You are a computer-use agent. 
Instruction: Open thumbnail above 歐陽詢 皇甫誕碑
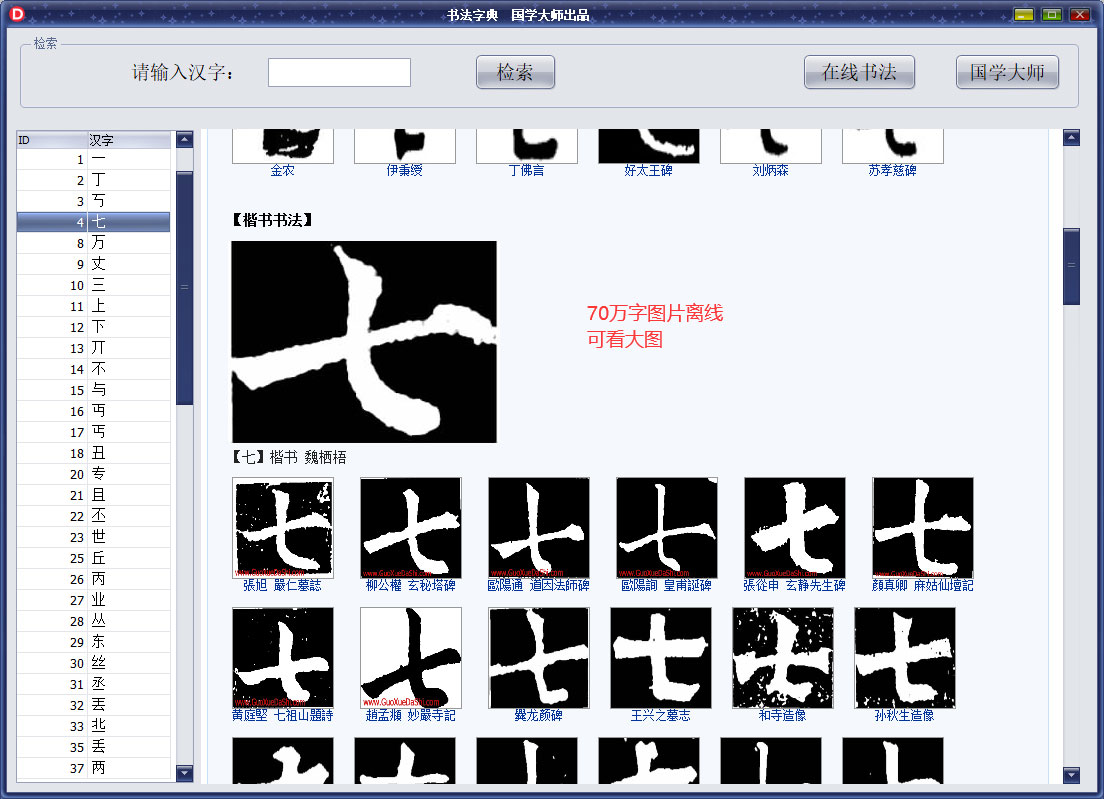(667, 528)
